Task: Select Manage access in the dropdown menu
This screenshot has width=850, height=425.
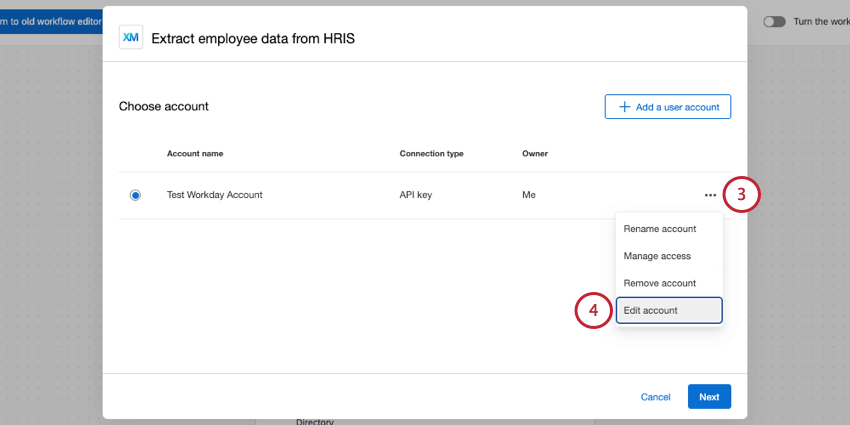Action: pos(657,256)
